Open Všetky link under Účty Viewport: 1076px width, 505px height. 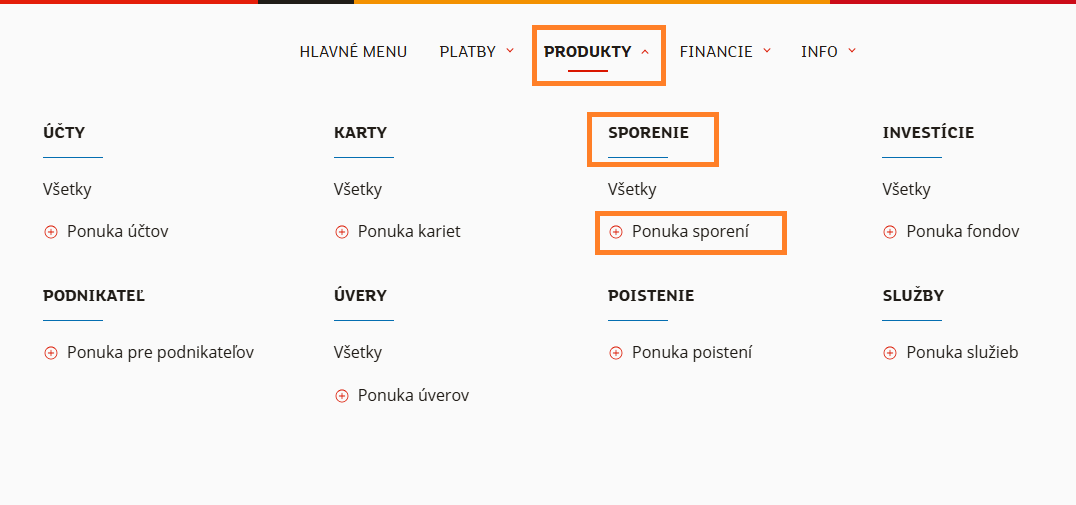pos(67,189)
